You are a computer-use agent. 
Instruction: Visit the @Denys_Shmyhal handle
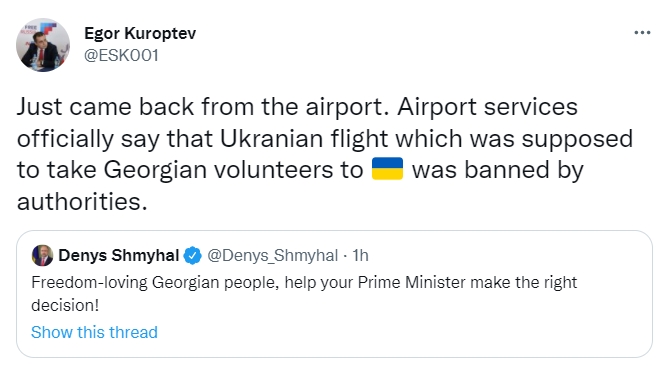click(x=272, y=256)
